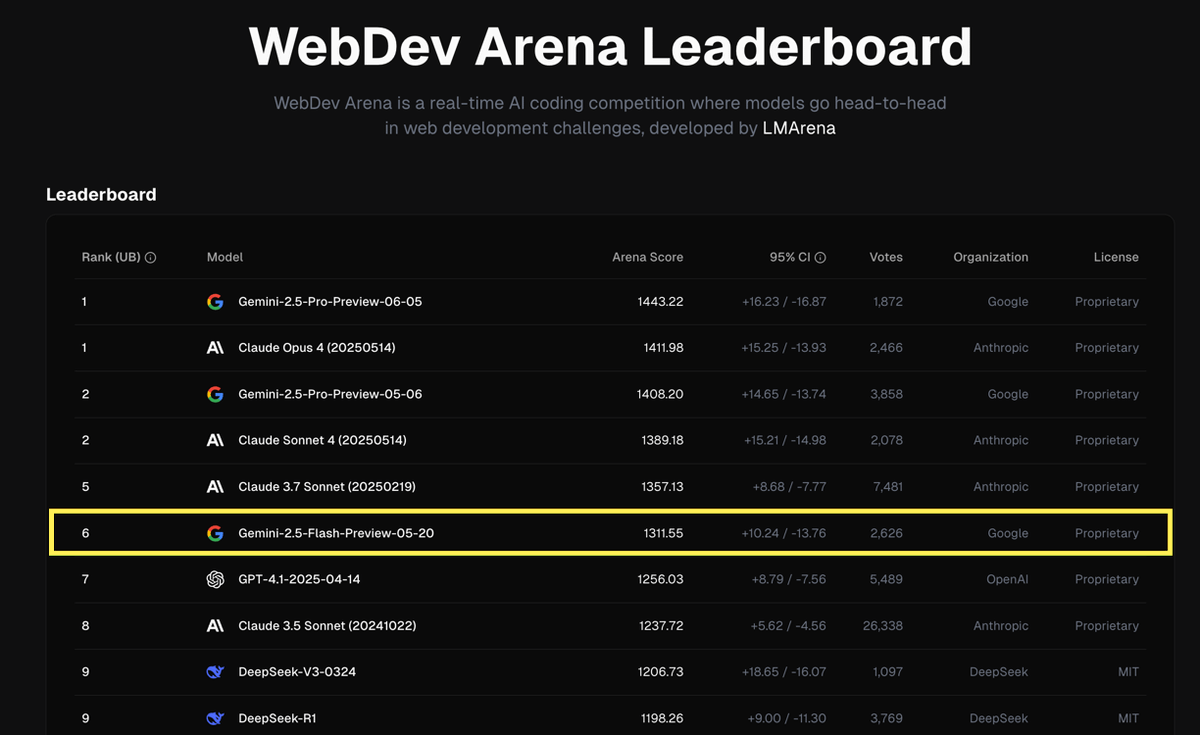1200x735 pixels.
Task: Click the 1311.55 arena score value
Action: [663, 533]
